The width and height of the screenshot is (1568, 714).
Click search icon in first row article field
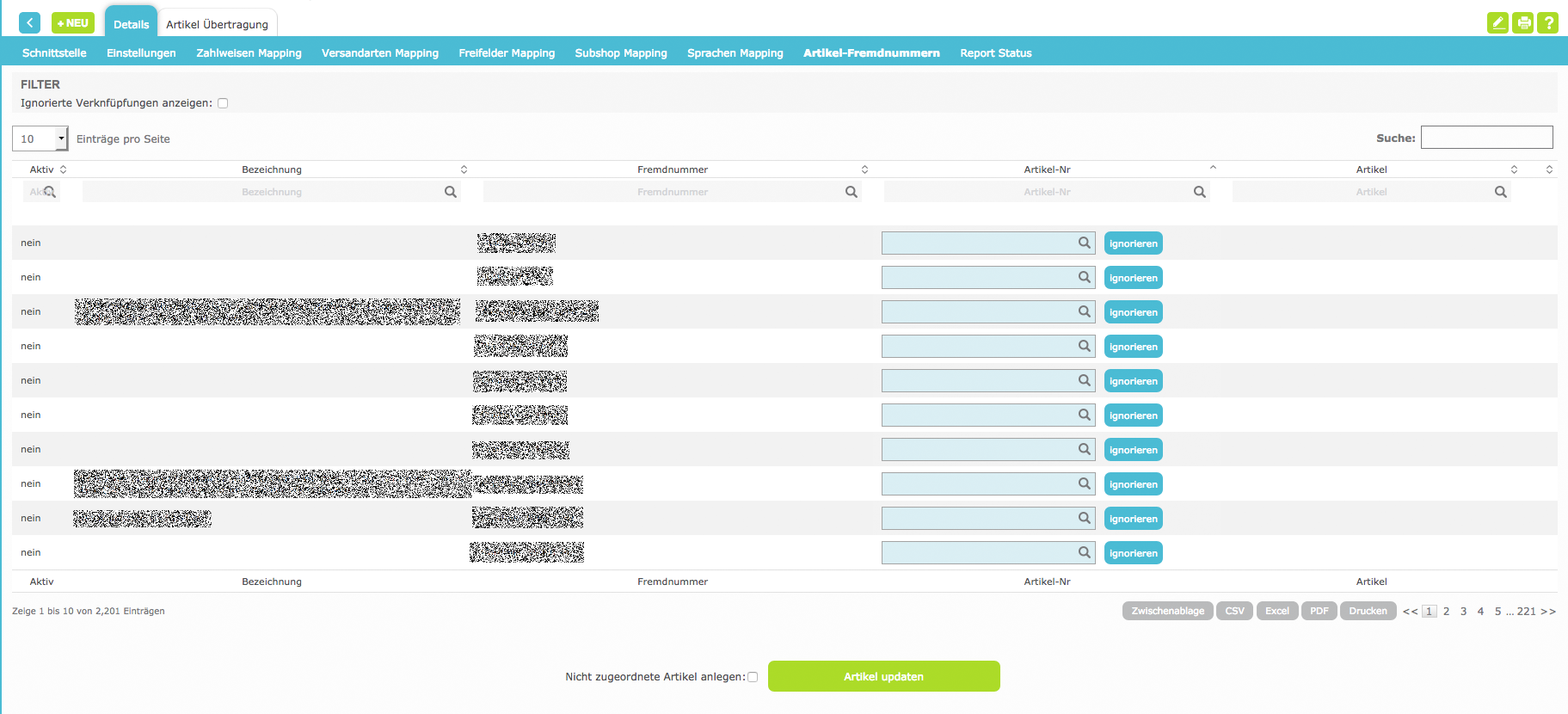pos(1085,243)
